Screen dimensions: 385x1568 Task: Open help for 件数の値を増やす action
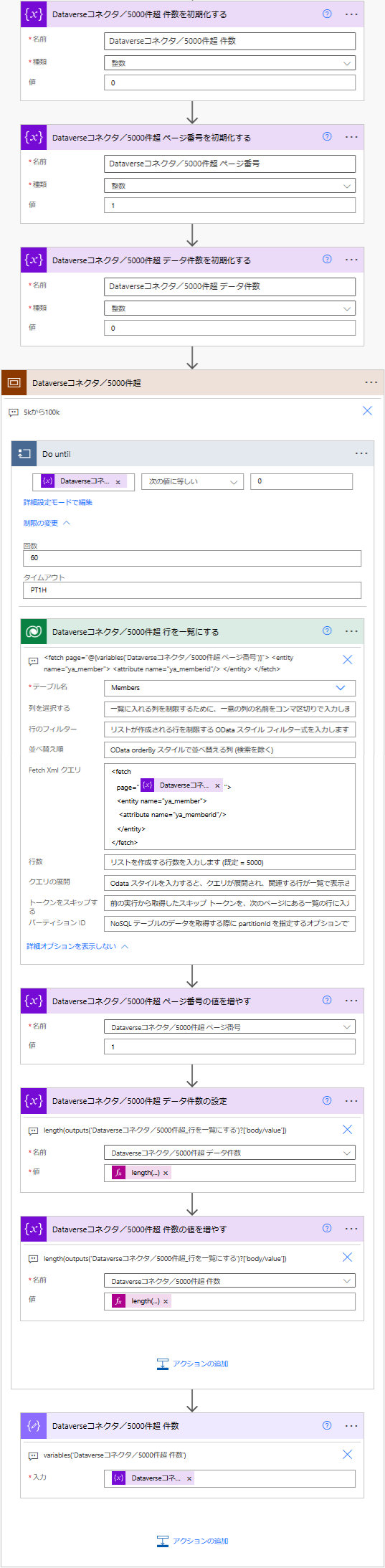click(327, 1228)
